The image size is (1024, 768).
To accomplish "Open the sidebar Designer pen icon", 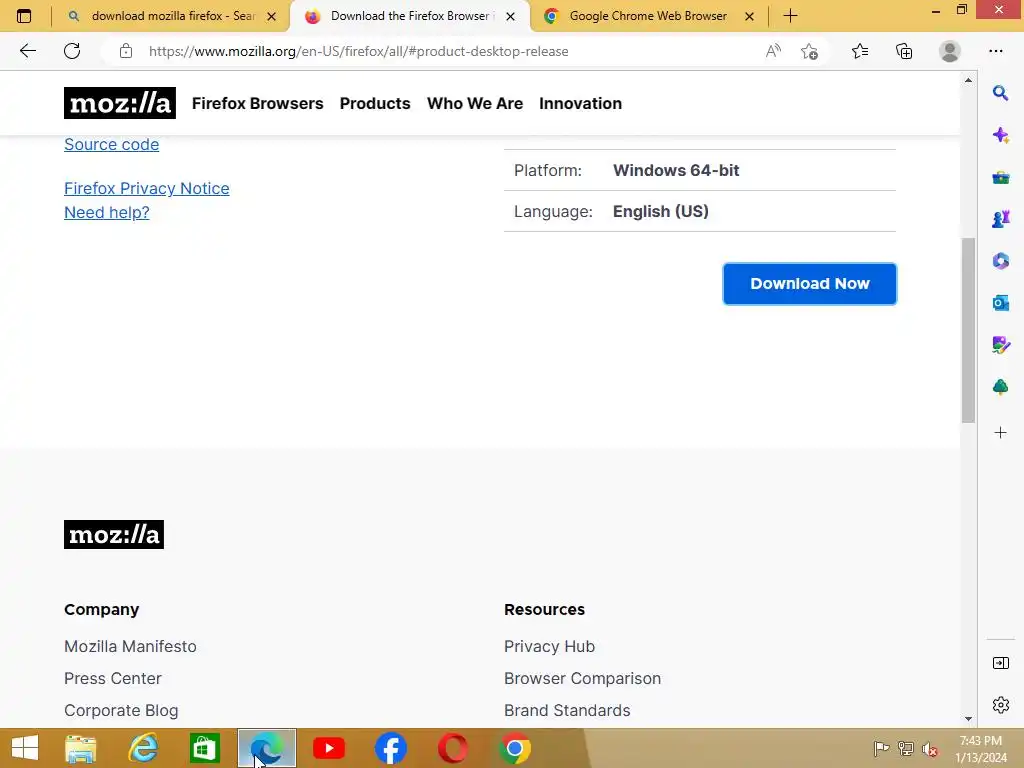I will (x=1000, y=344).
